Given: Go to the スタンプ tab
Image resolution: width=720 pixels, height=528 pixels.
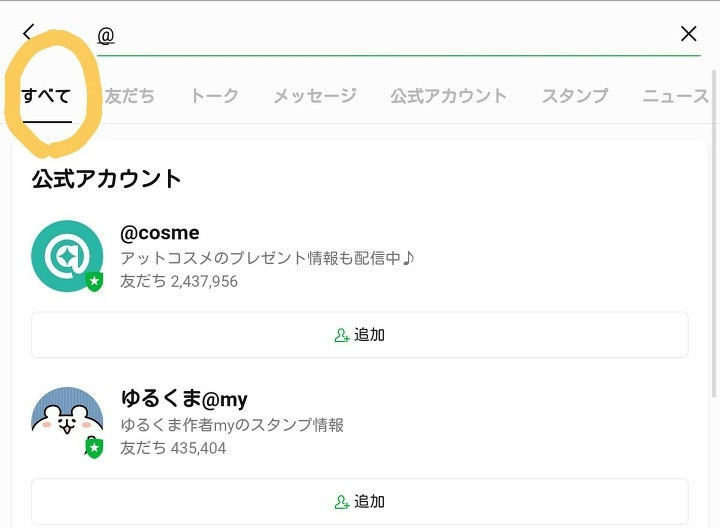Looking at the screenshot, I should [x=575, y=96].
